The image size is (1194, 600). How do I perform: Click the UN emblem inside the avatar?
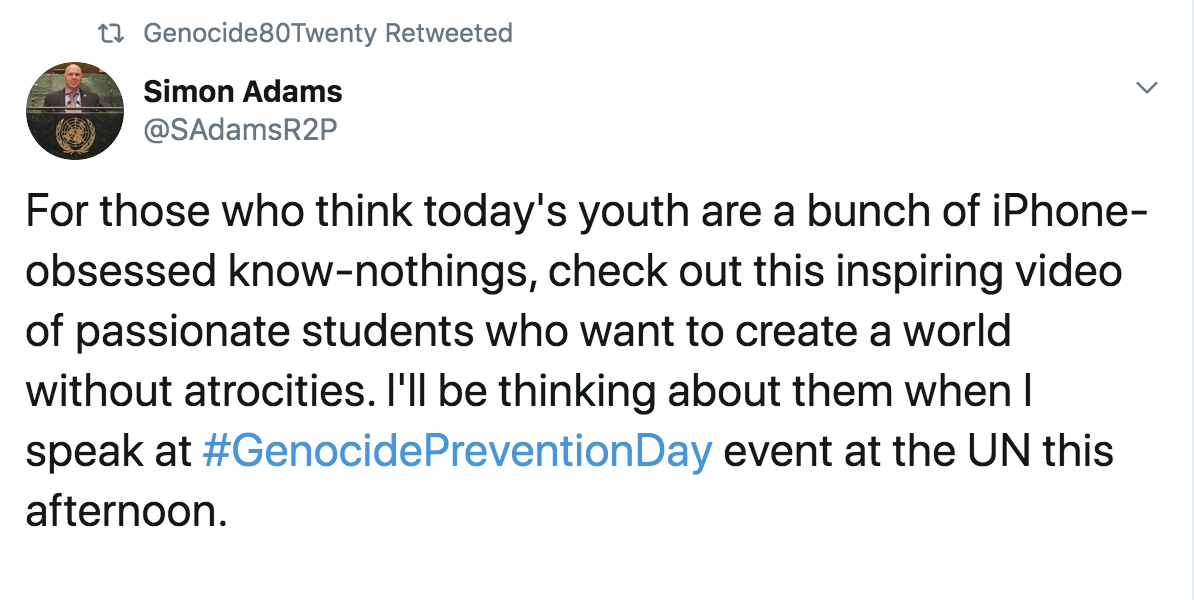click(x=74, y=137)
